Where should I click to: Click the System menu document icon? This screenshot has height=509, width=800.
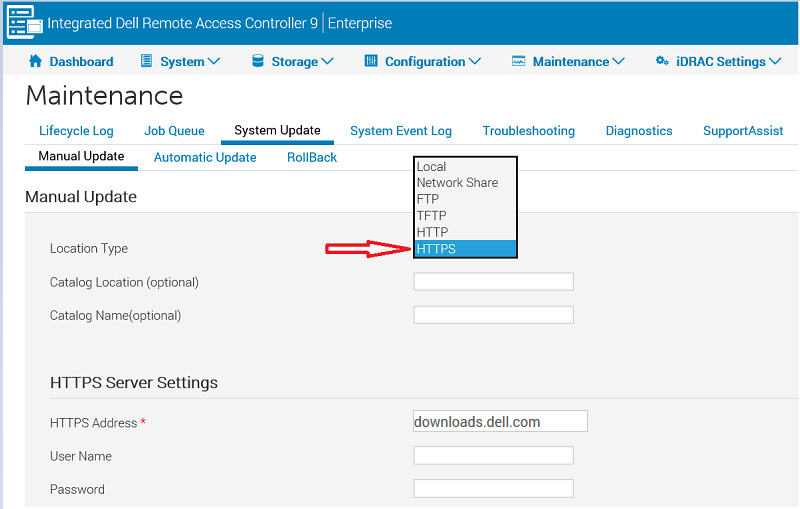tap(146, 61)
